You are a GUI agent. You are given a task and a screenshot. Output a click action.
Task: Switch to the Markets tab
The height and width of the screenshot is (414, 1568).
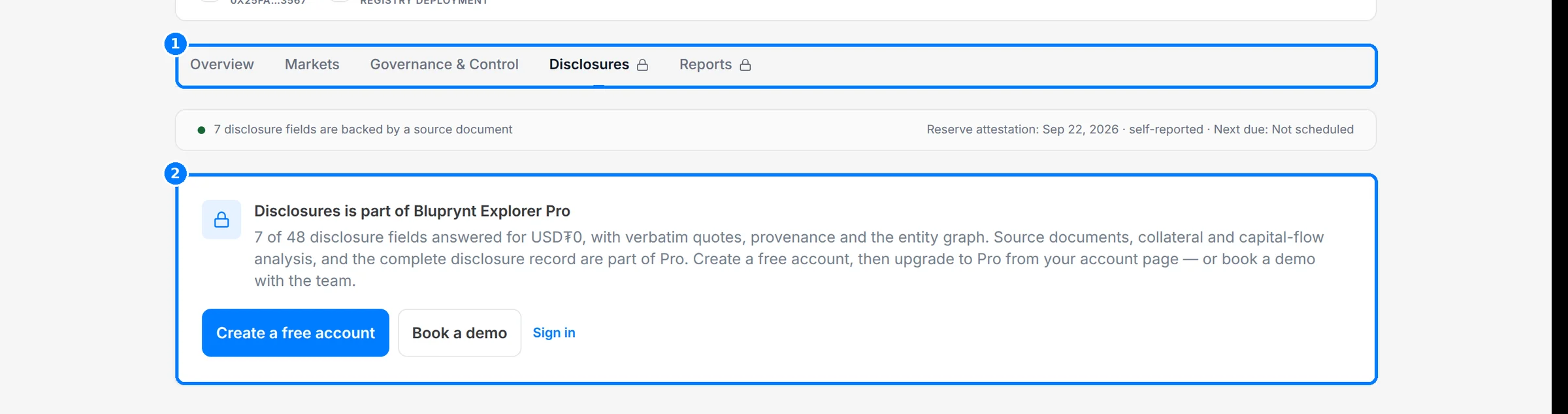312,65
